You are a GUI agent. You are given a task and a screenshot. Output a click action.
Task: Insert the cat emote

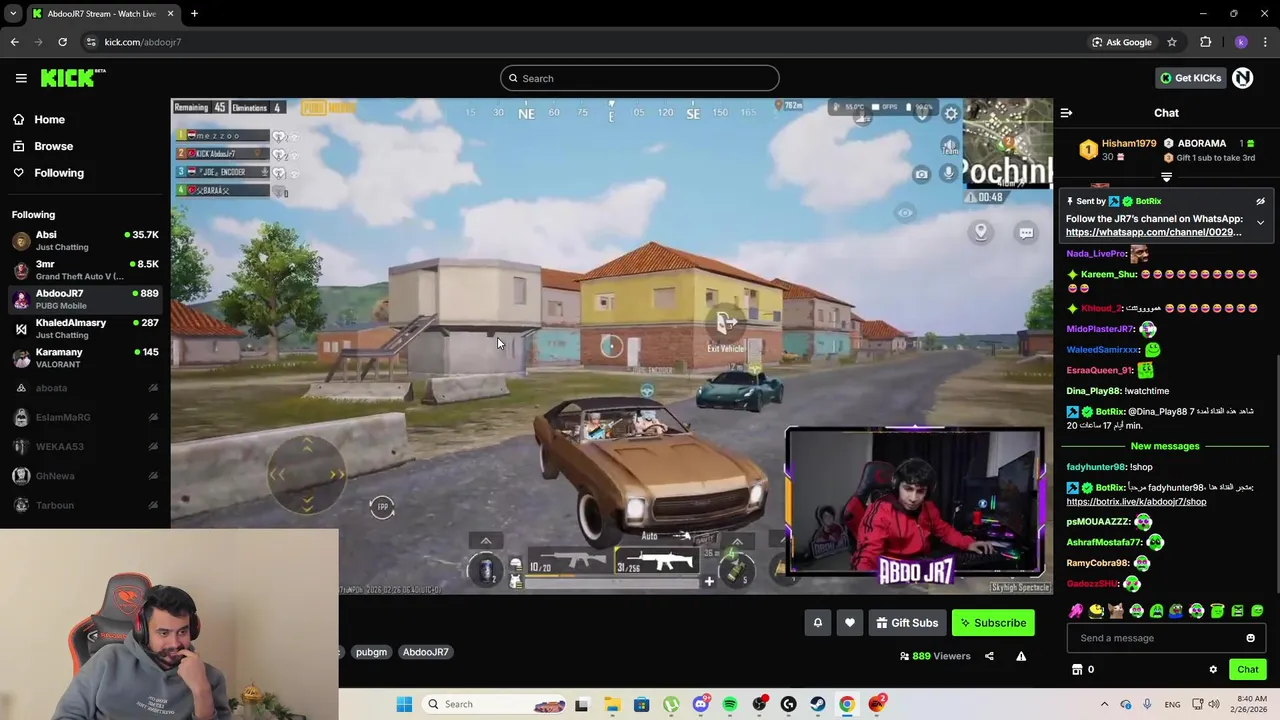[x=1116, y=611]
